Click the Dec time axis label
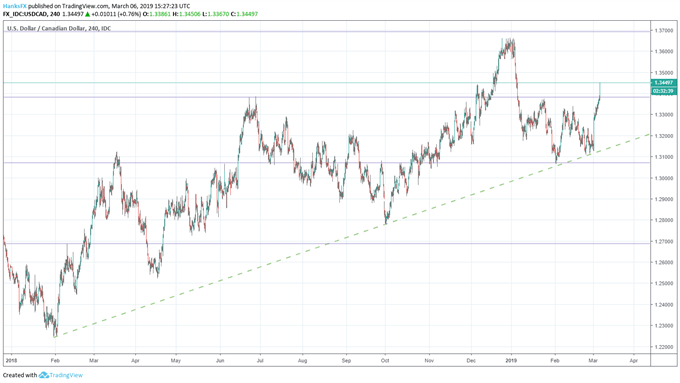Screen dimensions: 680x383 pyautogui.click(x=471, y=360)
